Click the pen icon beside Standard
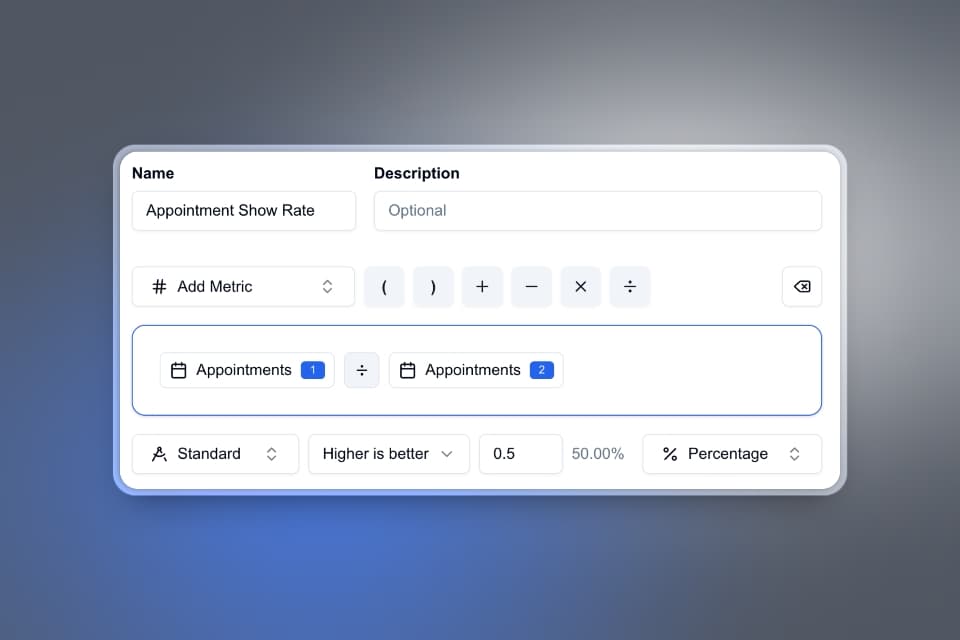Image resolution: width=960 pixels, height=640 pixels. click(x=158, y=454)
